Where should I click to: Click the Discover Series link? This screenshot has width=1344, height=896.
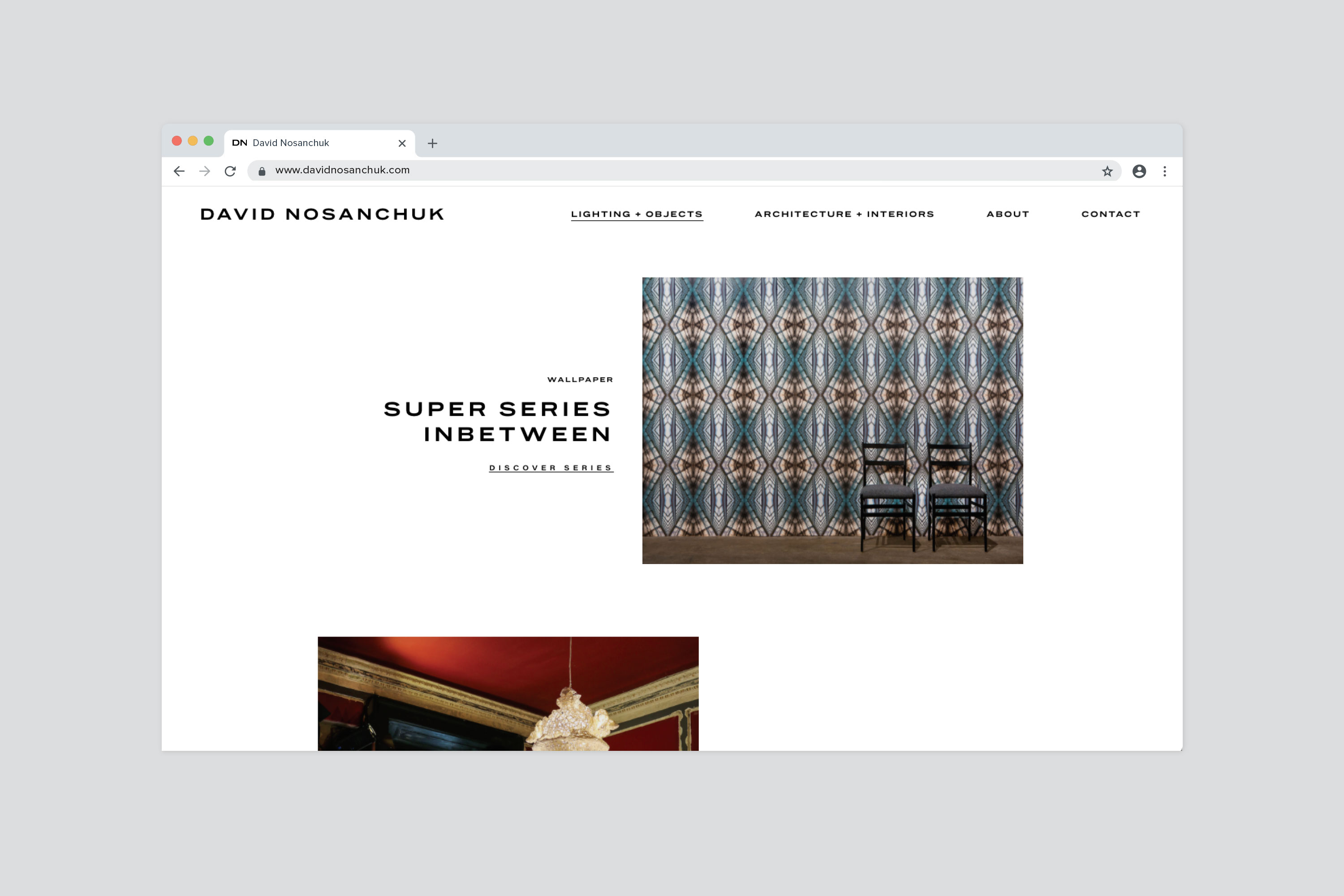(551, 467)
